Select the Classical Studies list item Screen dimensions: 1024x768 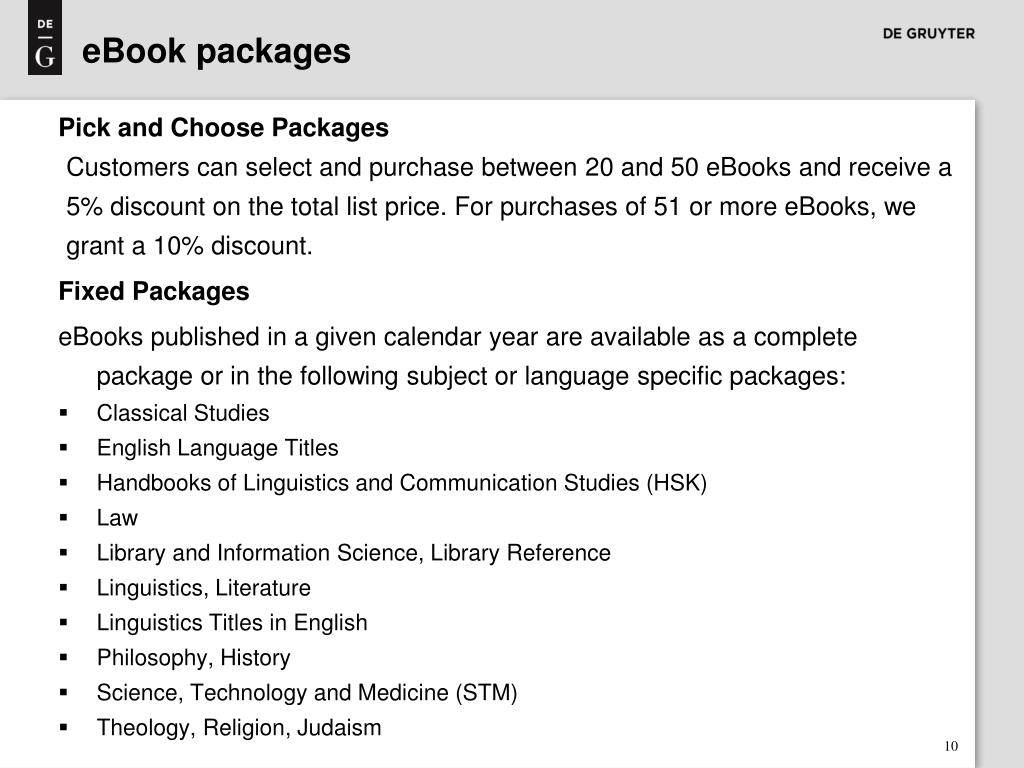(183, 413)
